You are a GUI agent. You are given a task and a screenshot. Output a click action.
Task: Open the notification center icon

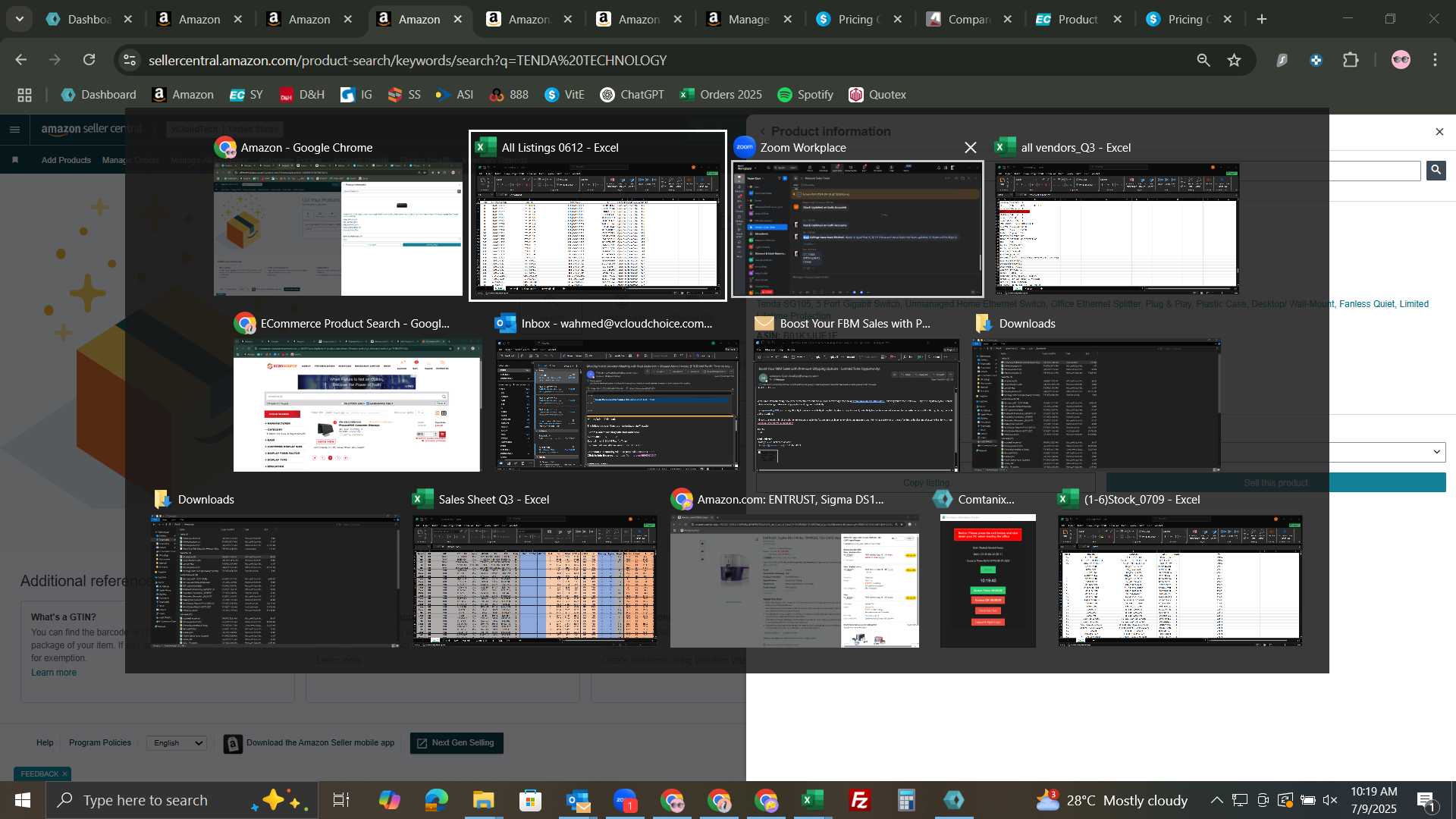(x=1426, y=800)
